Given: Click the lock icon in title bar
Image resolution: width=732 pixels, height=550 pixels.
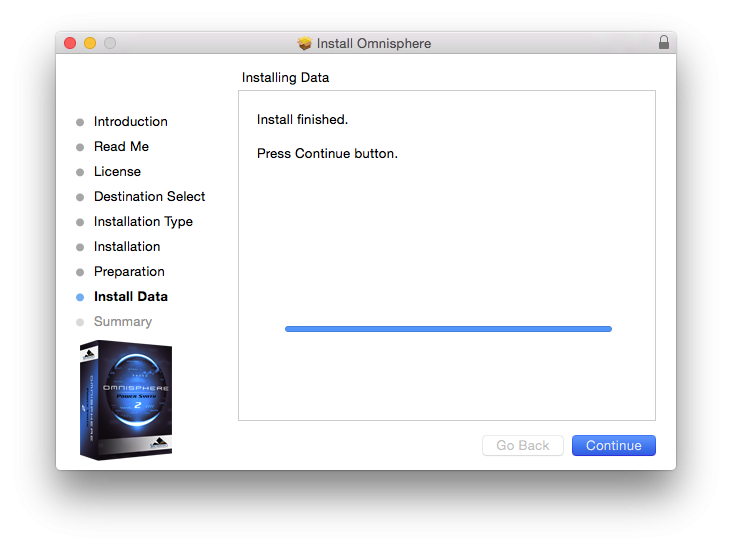Looking at the screenshot, I should (x=663, y=42).
